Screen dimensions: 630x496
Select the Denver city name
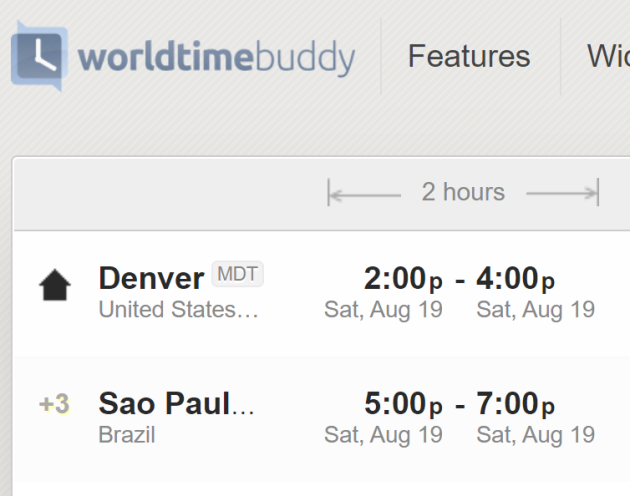click(x=151, y=278)
